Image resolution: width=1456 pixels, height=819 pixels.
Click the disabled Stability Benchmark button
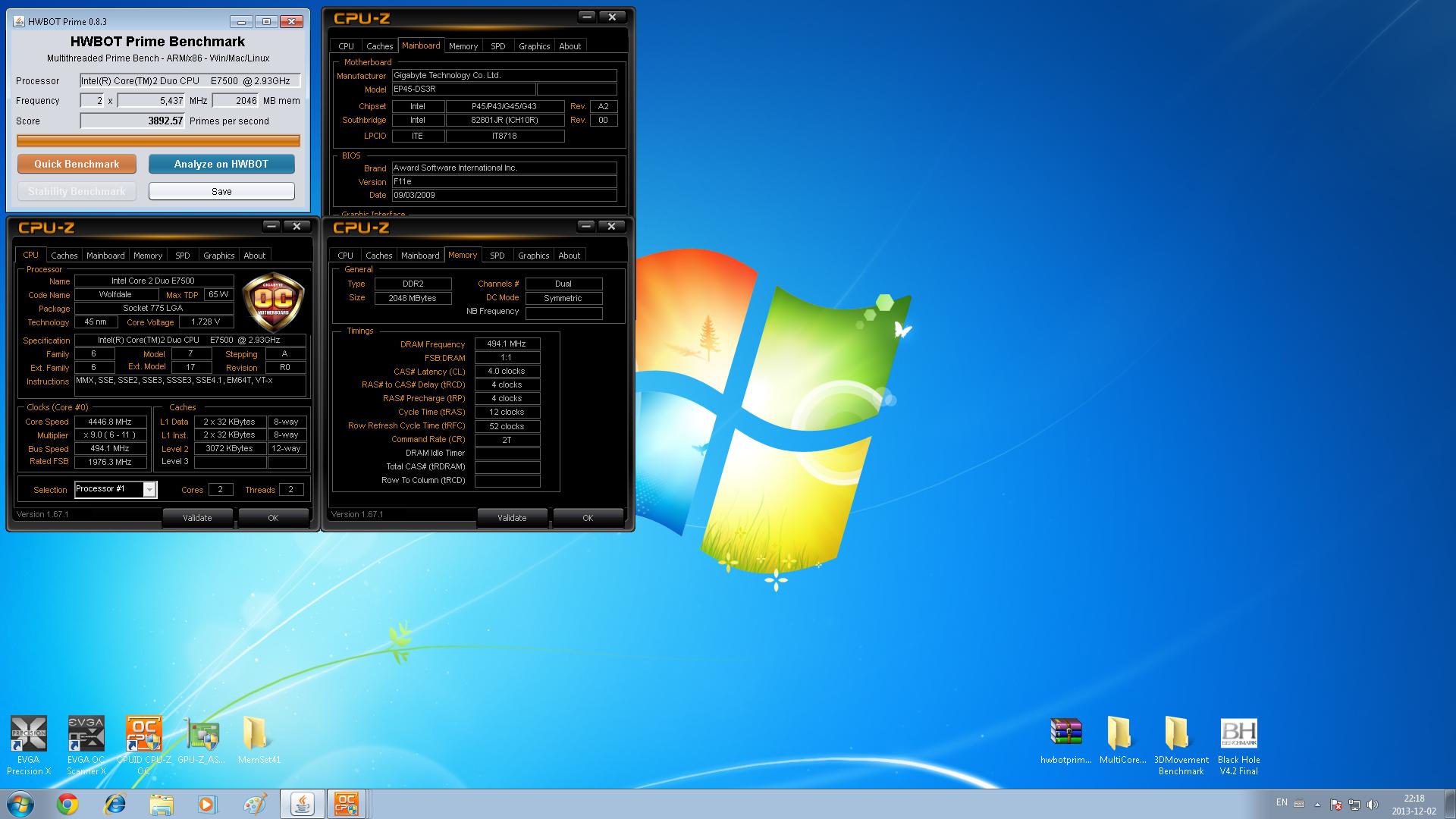pyautogui.click(x=77, y=191)
